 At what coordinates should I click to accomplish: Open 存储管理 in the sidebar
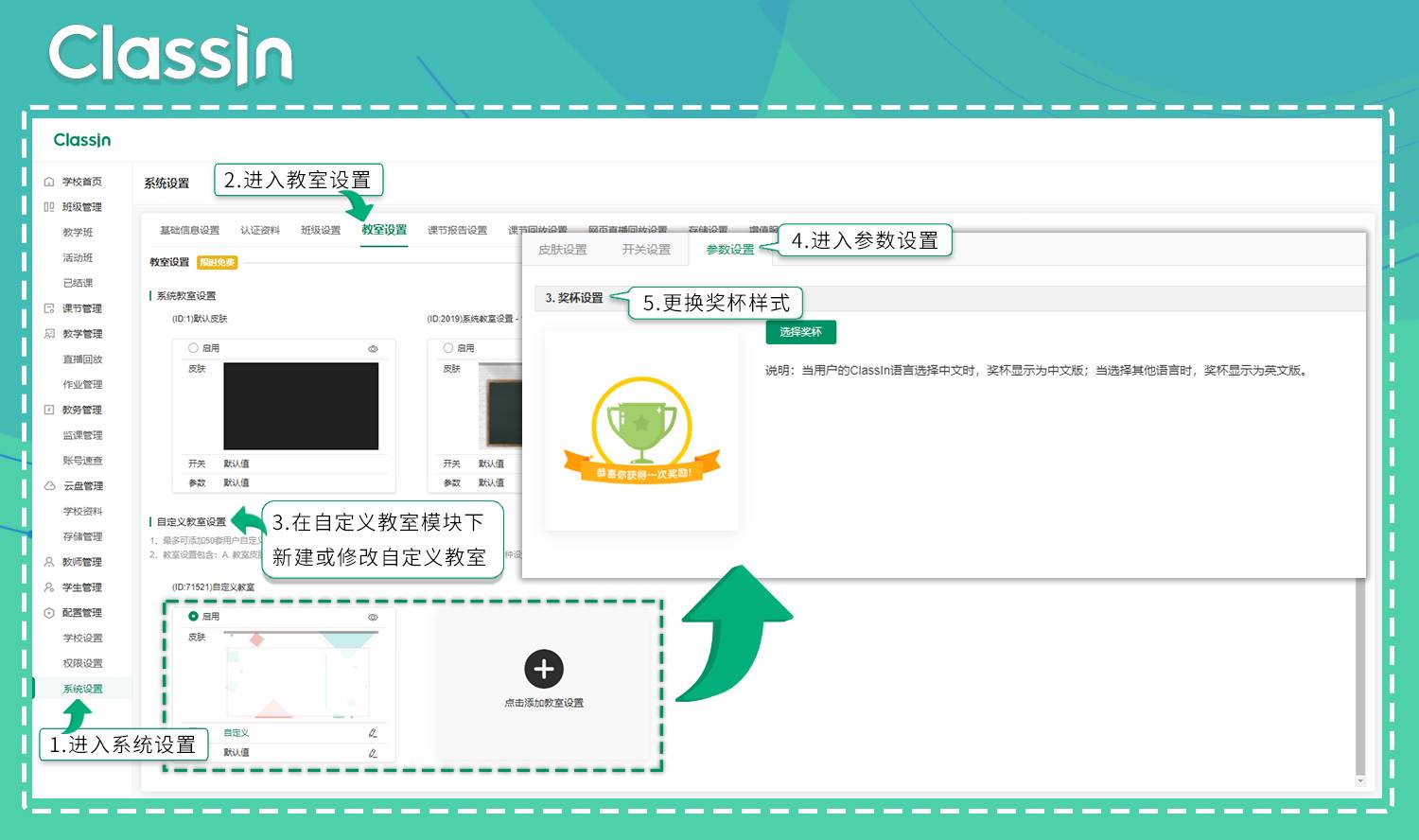point(82,537)
